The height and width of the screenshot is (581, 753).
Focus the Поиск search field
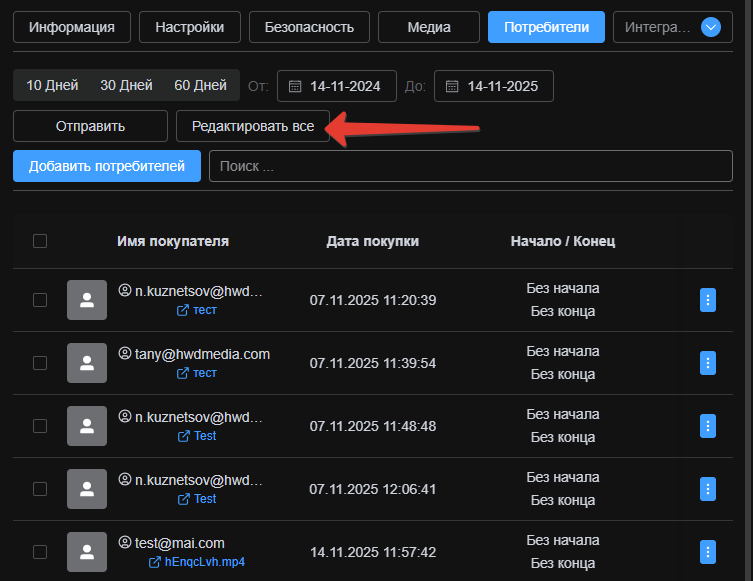click(471, 166)
